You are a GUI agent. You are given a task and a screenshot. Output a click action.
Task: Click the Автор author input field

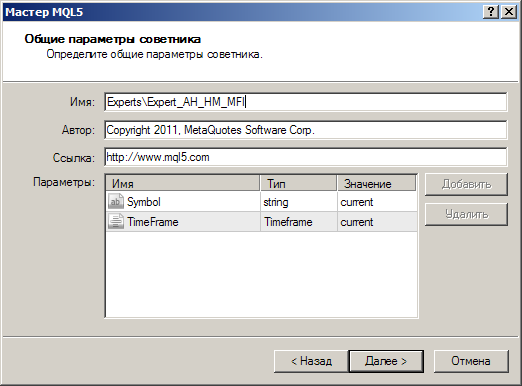305,130
